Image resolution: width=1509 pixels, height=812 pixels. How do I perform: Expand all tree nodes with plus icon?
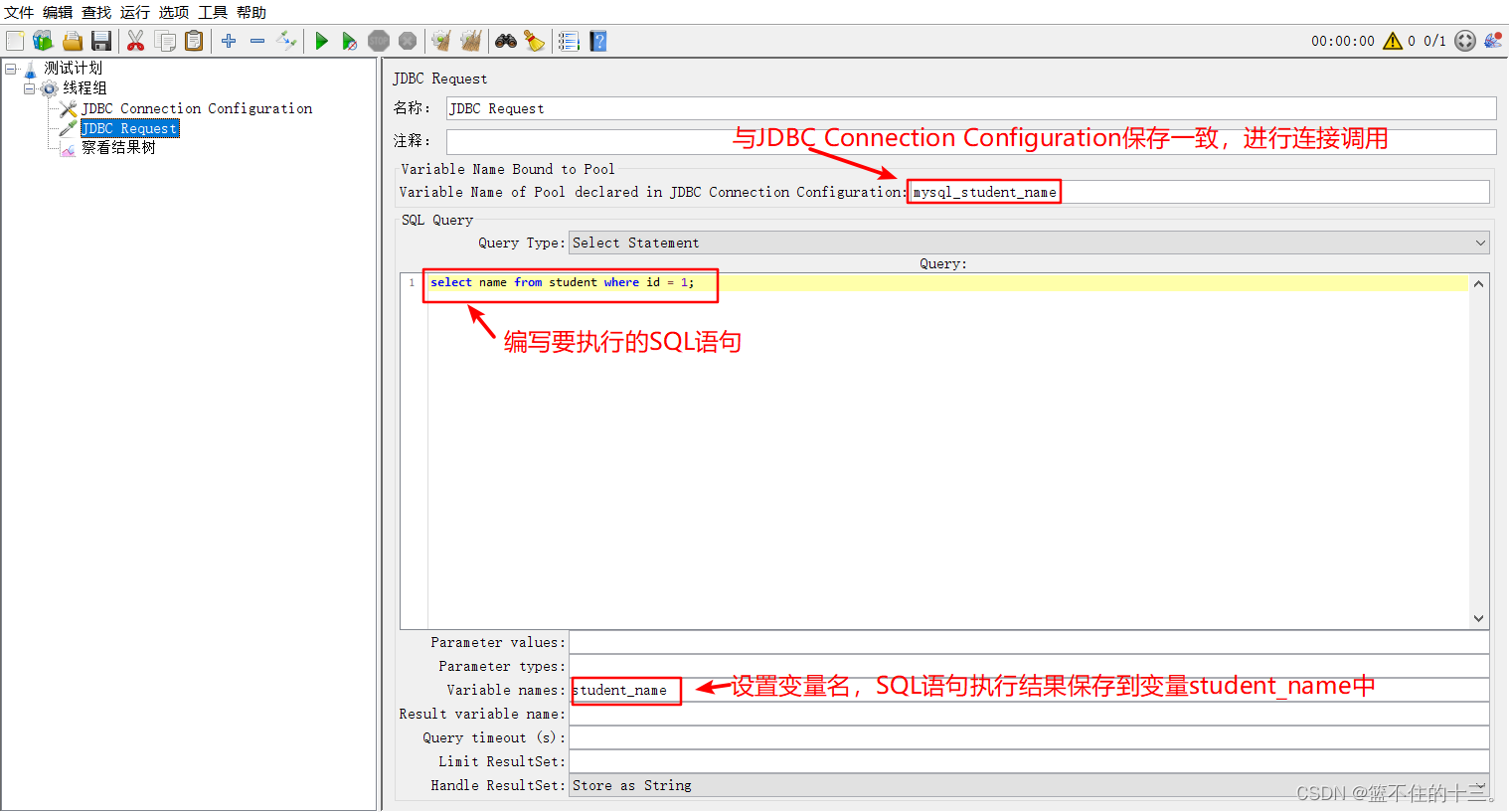(x=229, y=41)
